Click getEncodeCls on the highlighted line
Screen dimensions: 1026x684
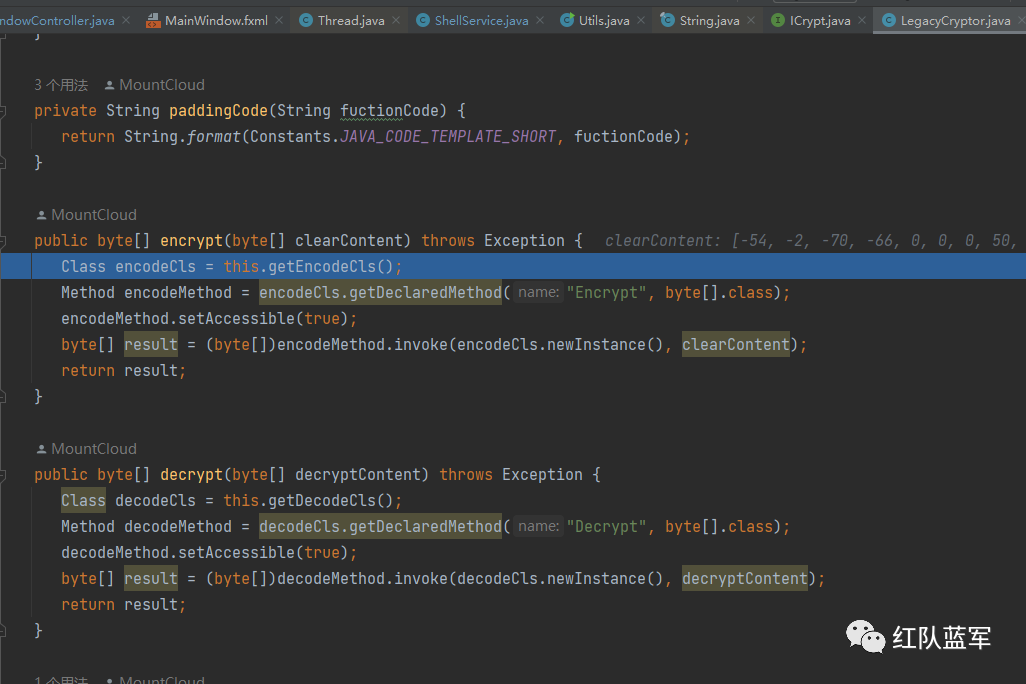tap(322, 267)
